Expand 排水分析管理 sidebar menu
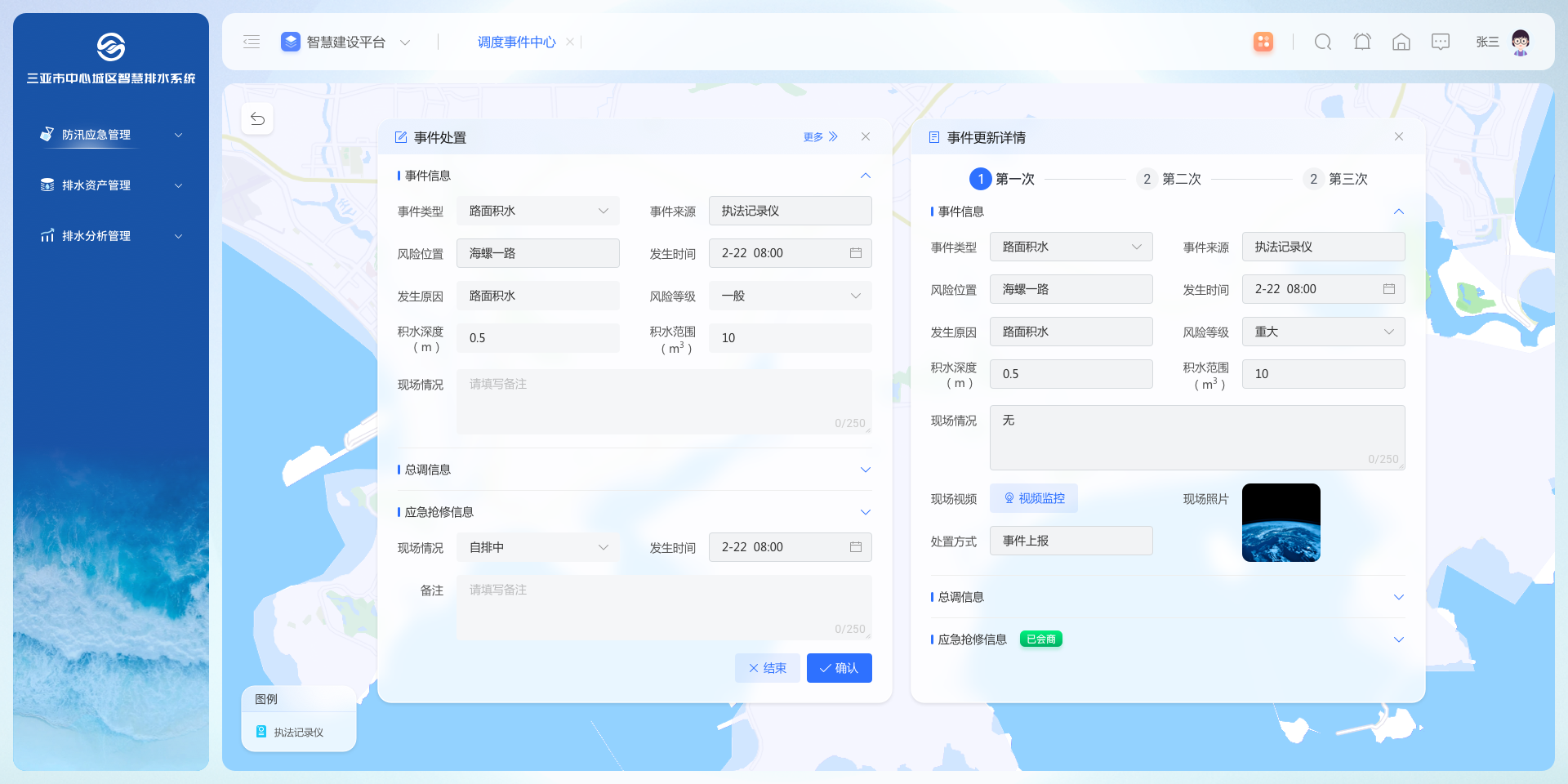 (111, 236)
